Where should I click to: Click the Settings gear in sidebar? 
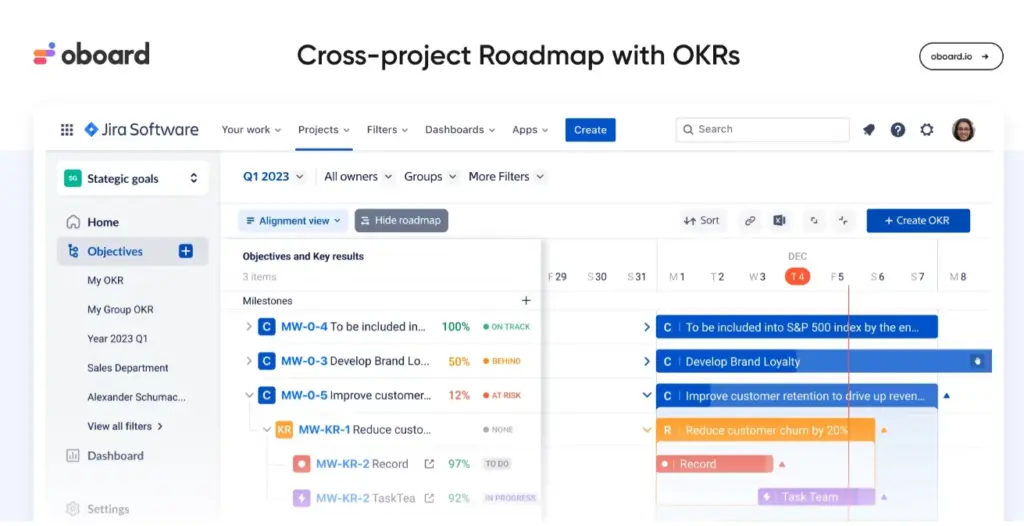[73, 508]
